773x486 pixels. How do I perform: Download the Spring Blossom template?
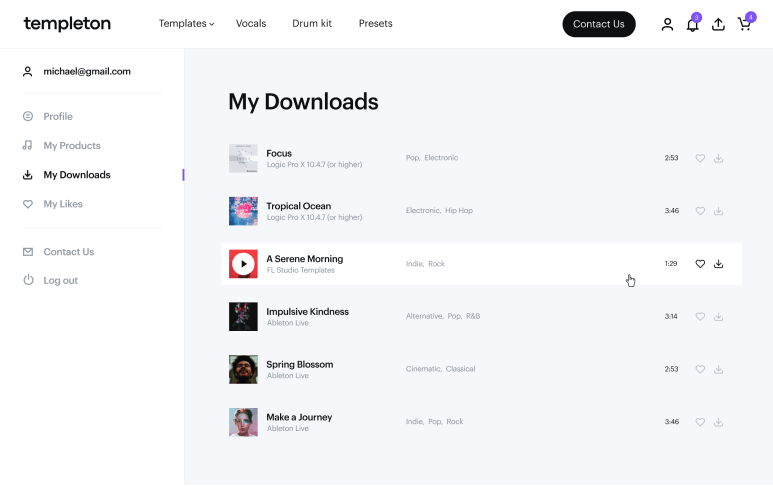pos(718,369)
